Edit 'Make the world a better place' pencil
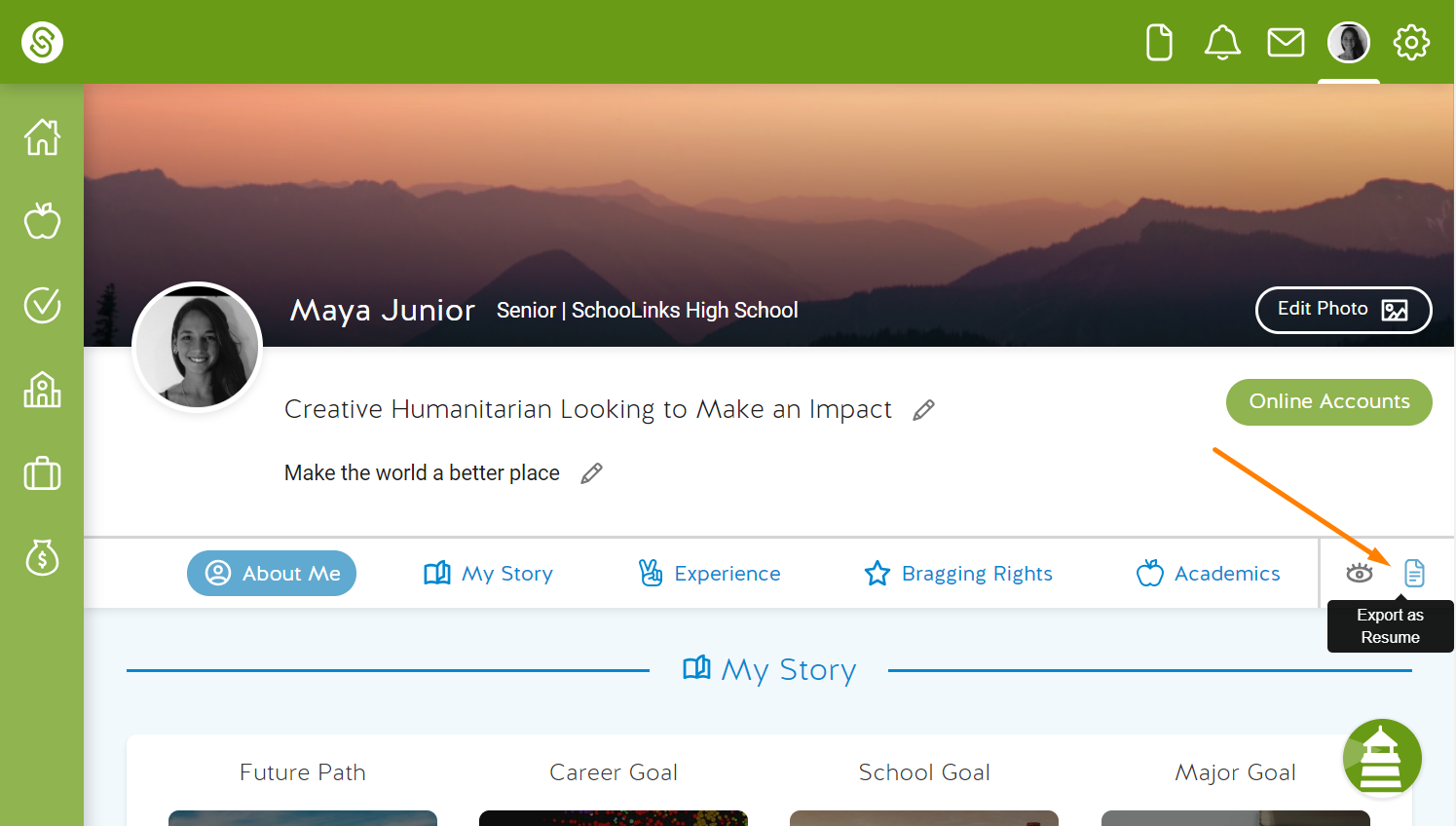 click(591, 473)
